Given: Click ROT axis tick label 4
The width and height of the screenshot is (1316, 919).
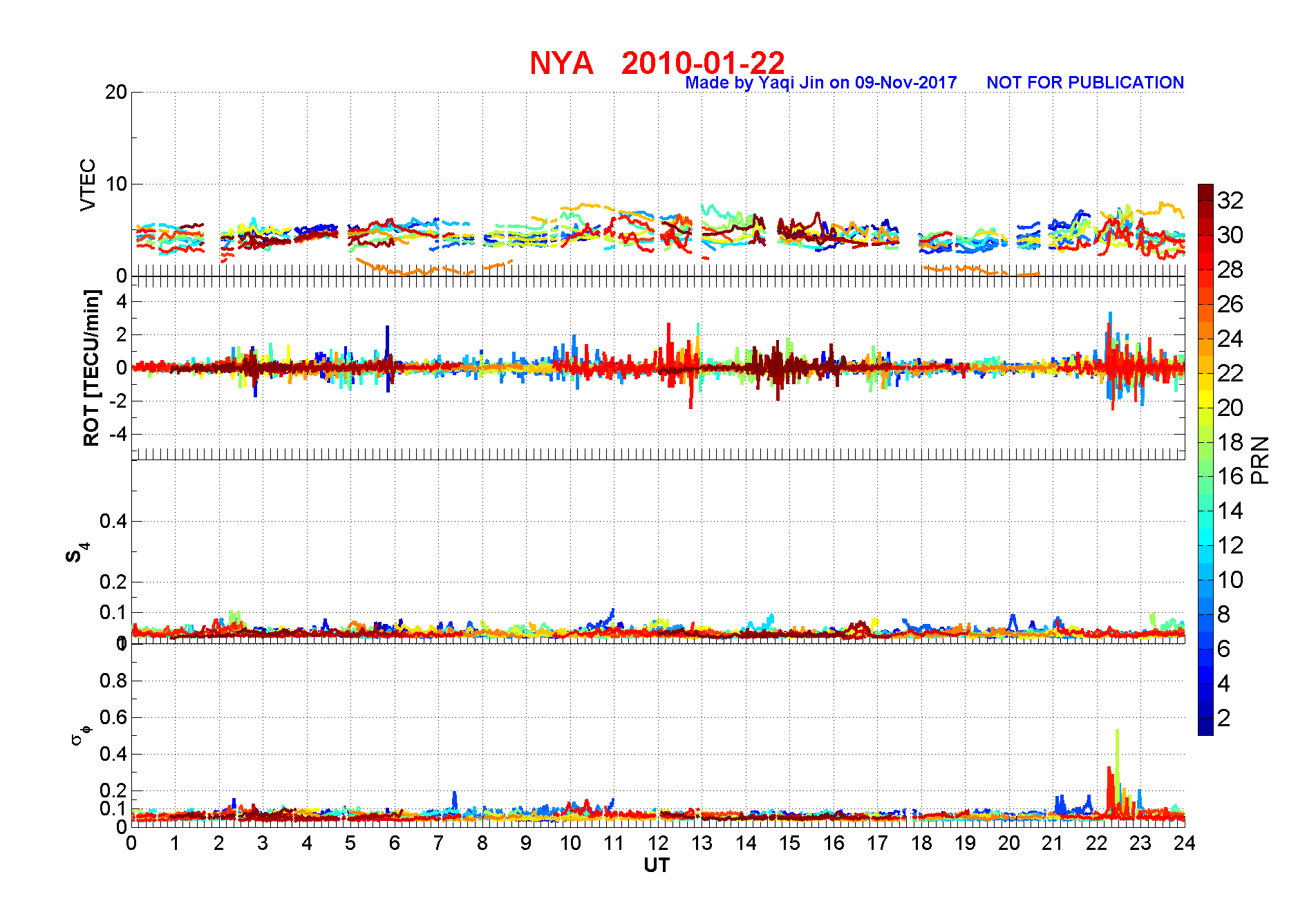Looking at the screenshot, I should (122, 302).
